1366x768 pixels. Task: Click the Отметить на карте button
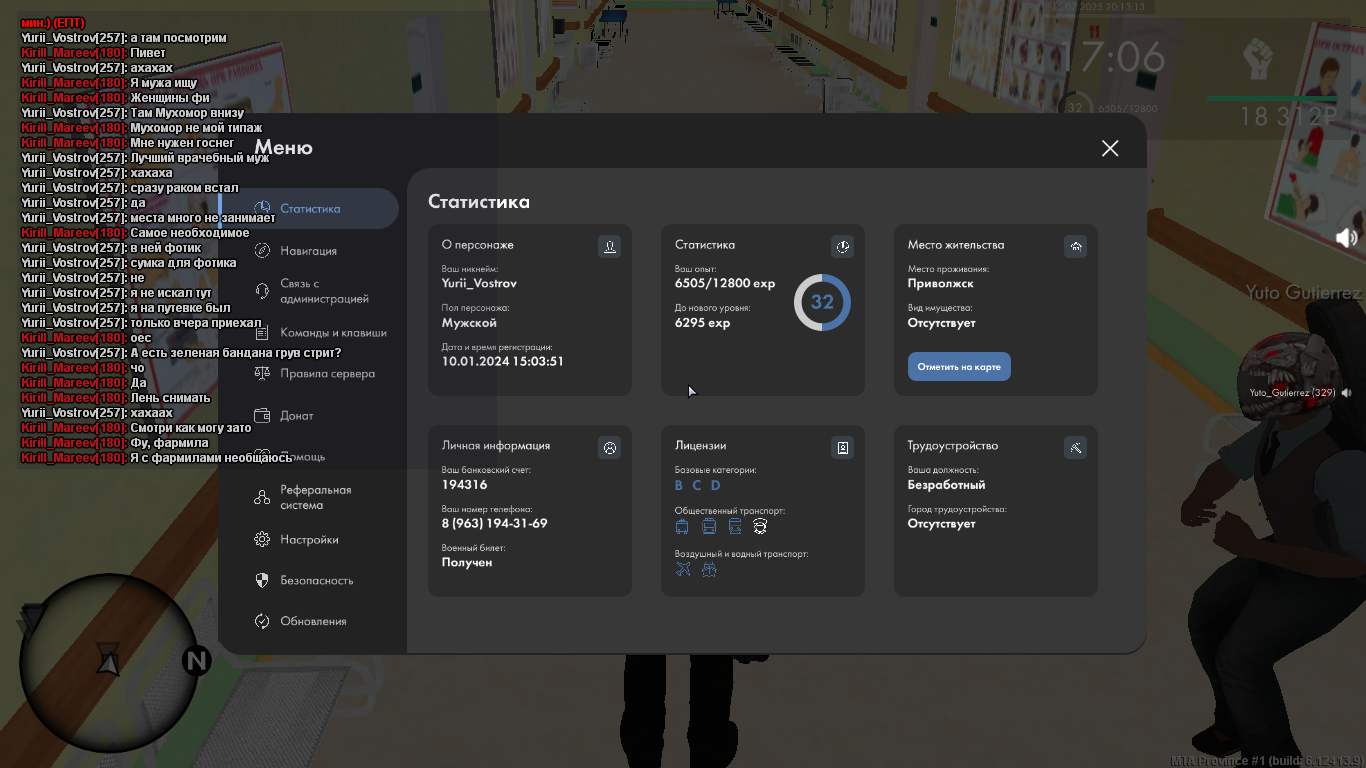959,367
